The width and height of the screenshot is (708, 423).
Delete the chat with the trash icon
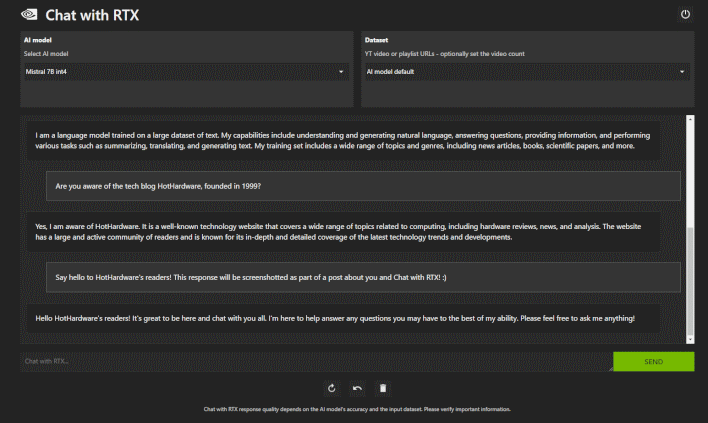point(383,388)
